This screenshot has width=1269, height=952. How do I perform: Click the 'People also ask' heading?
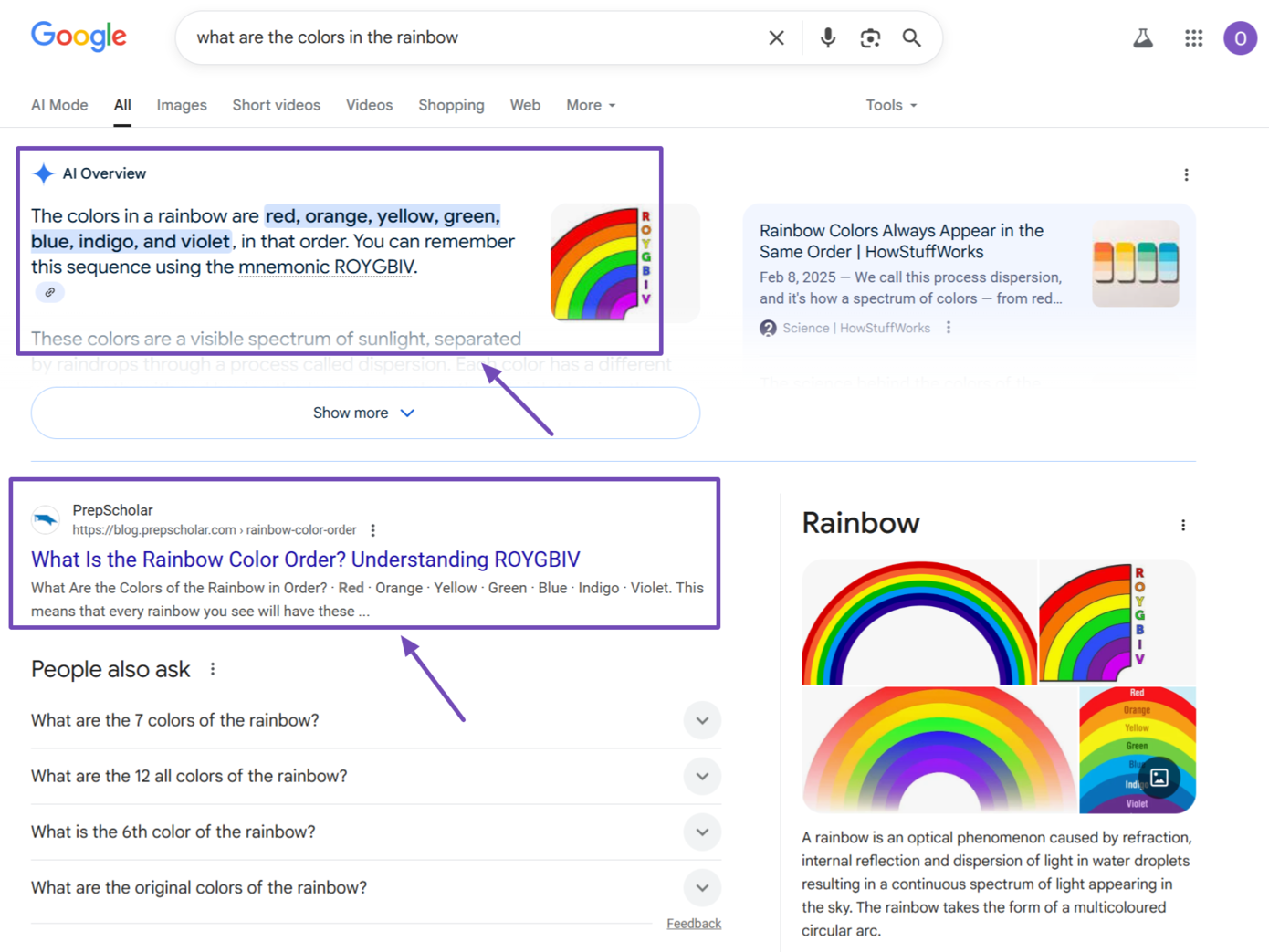pos(110,669)
